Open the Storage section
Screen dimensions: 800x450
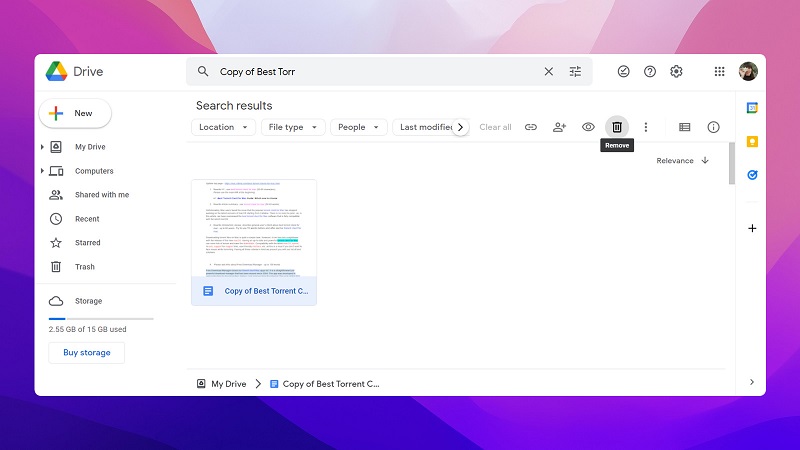point(88,301)
